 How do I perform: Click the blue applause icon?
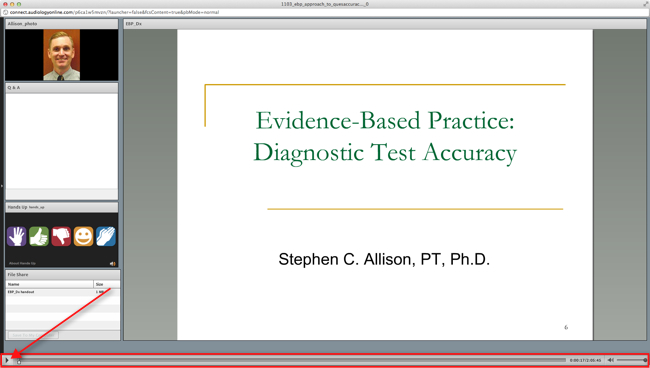[106, 237]
